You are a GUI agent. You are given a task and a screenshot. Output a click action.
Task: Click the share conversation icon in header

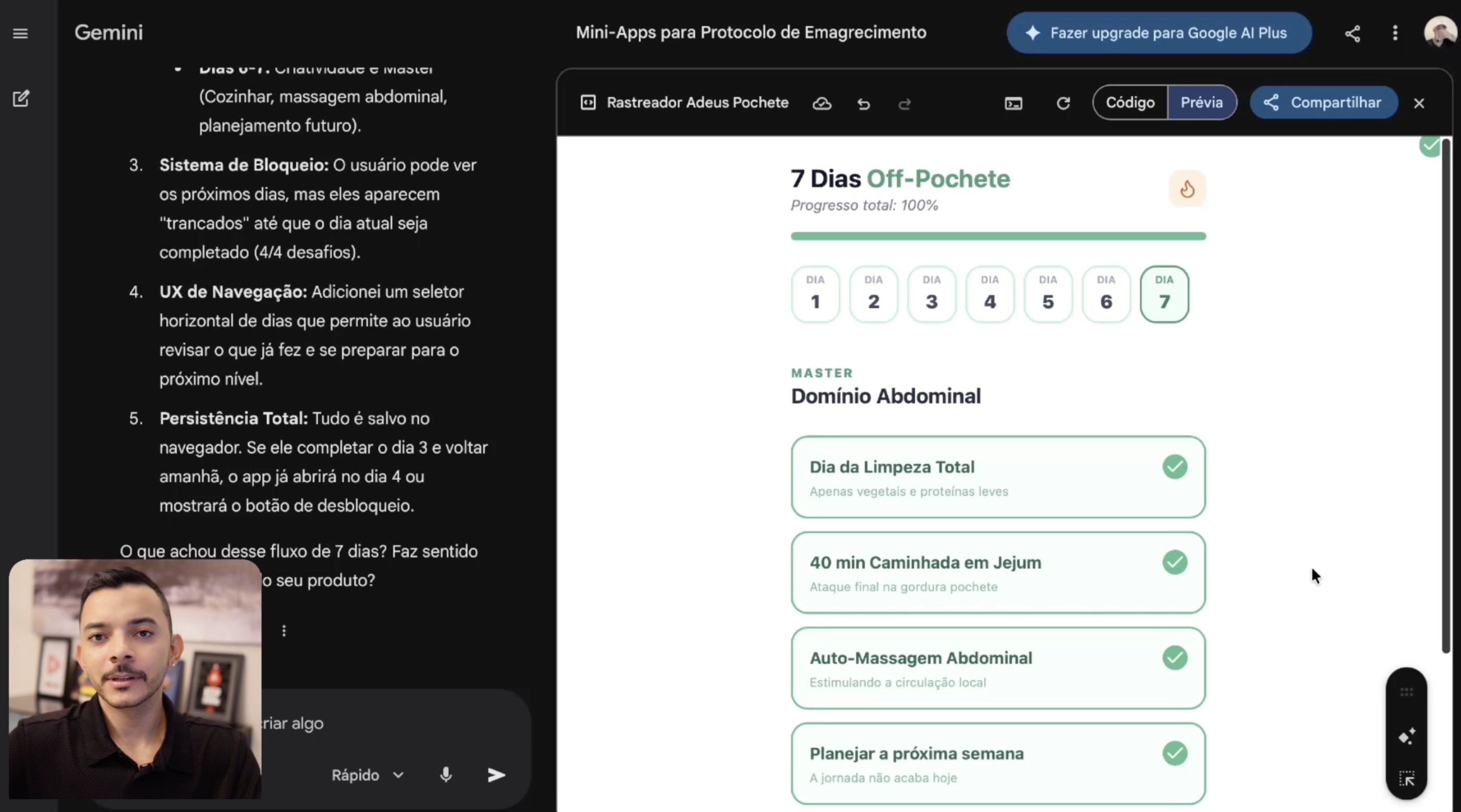1353,34
